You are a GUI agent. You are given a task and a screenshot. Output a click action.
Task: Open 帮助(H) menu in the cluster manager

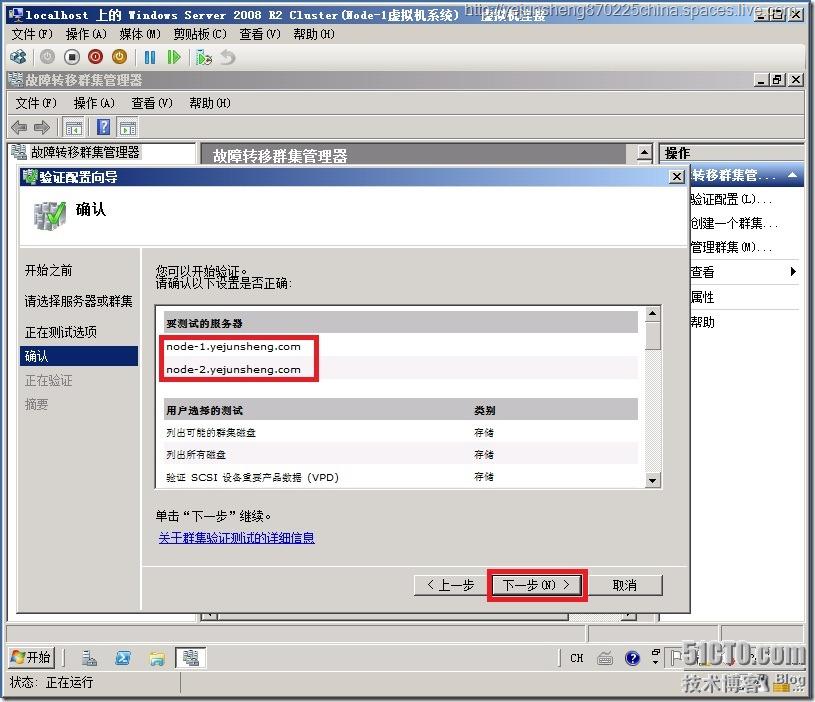[x=210, y=103]
